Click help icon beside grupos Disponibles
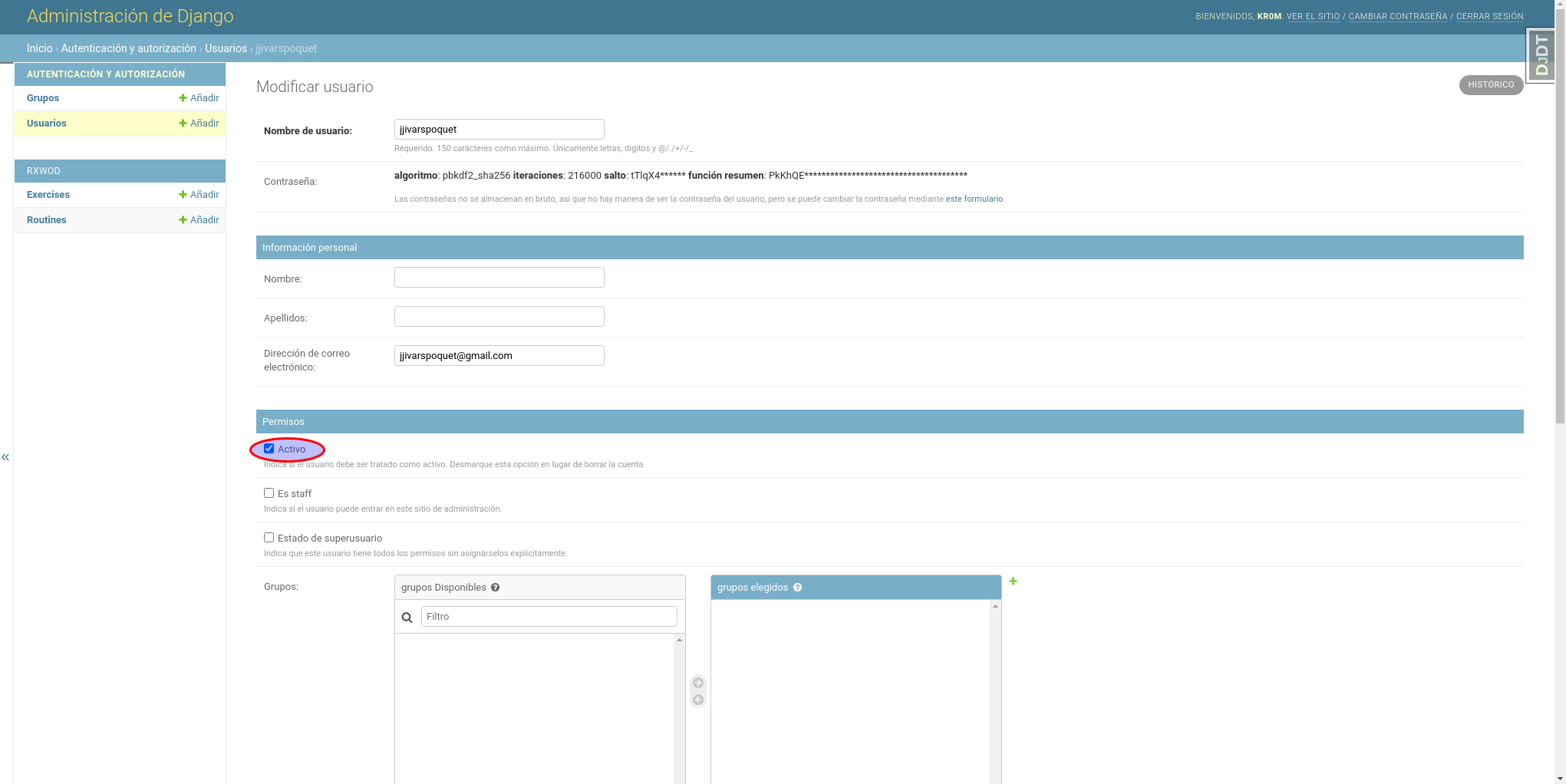The width and height of the screenshot is (1566, 784). pyautogui.click(x=496, y=588)
